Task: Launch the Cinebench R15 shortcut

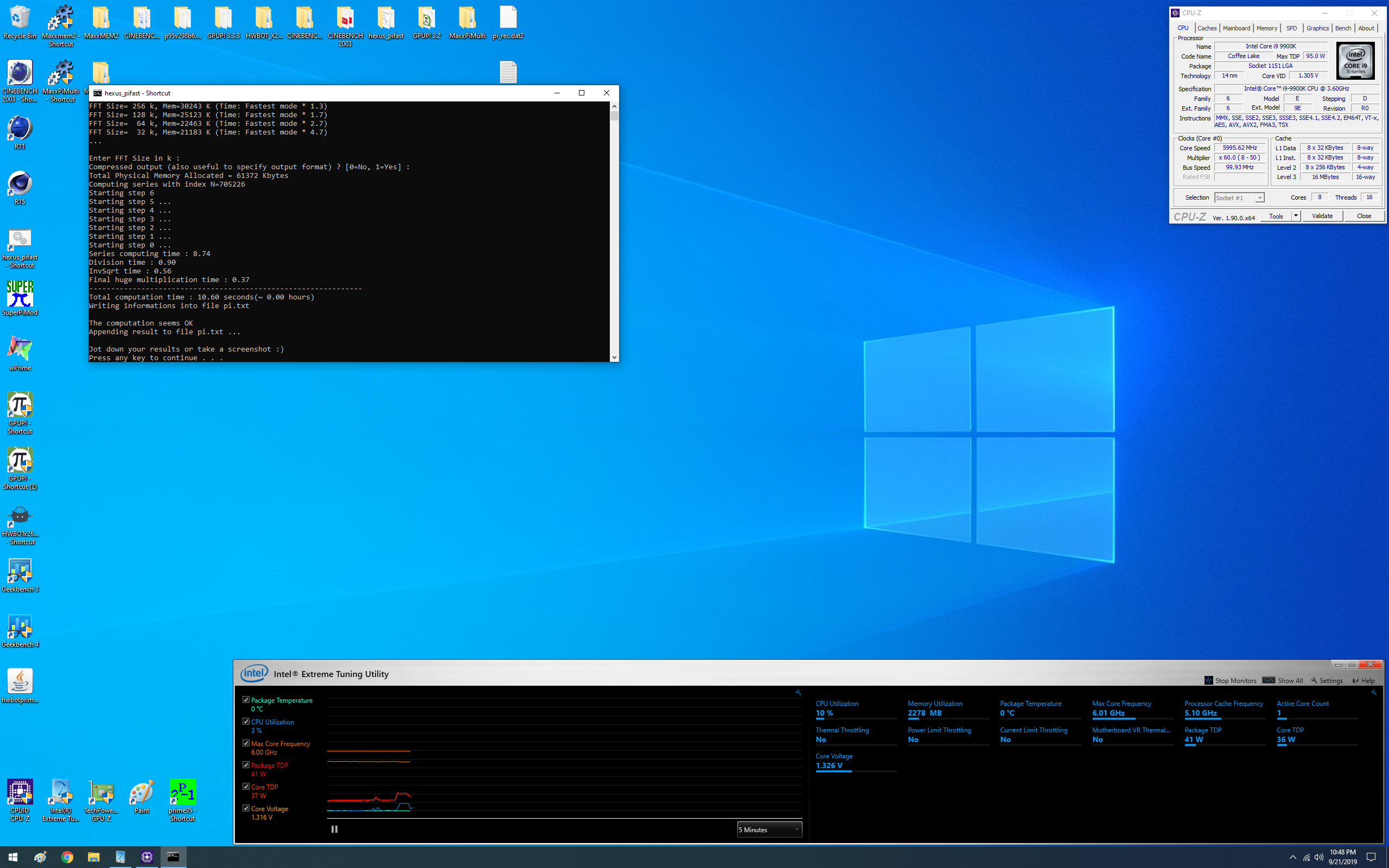Action: [20, 188]
